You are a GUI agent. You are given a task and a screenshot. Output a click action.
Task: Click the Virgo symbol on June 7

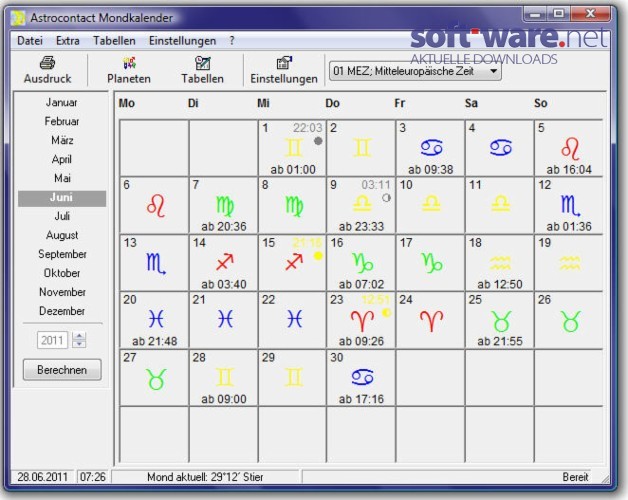[224, 206]
